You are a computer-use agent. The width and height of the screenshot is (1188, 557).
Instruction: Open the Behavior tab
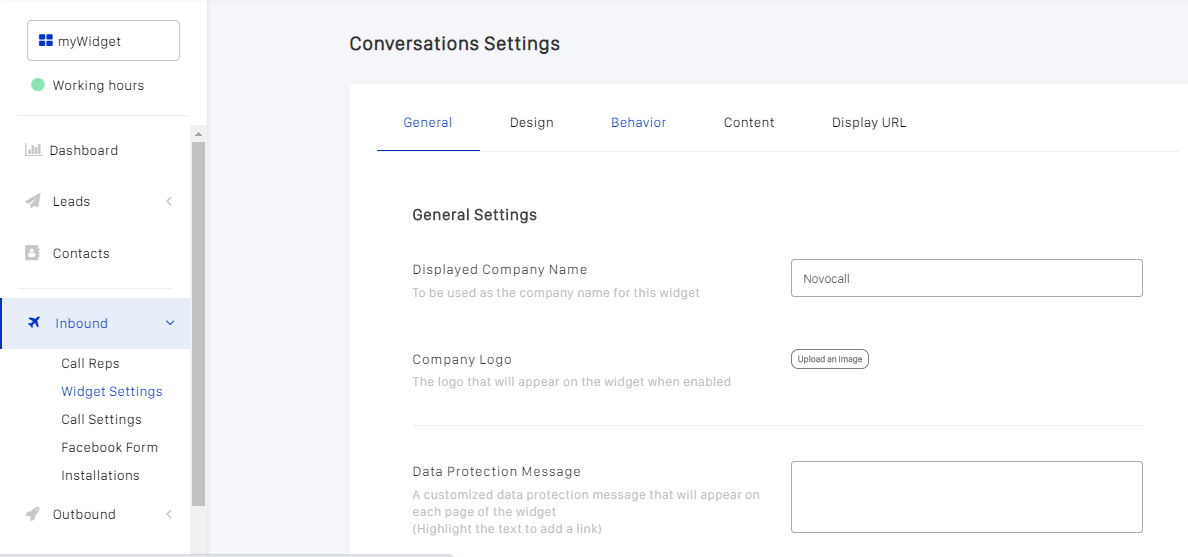[638, 122]
